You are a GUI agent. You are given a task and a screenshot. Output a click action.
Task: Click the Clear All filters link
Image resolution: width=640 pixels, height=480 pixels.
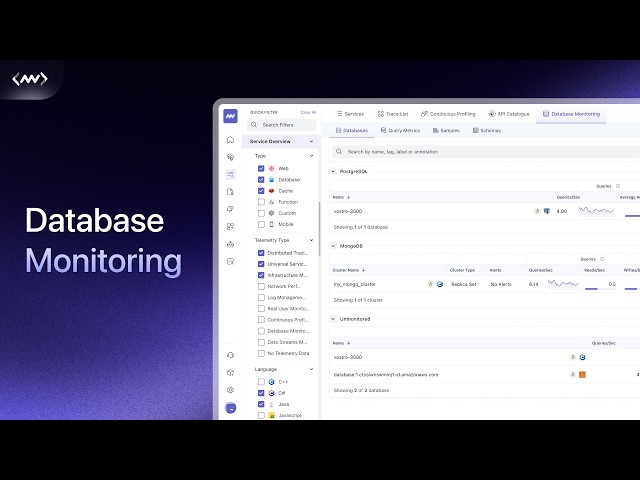[x=308, y=112]
